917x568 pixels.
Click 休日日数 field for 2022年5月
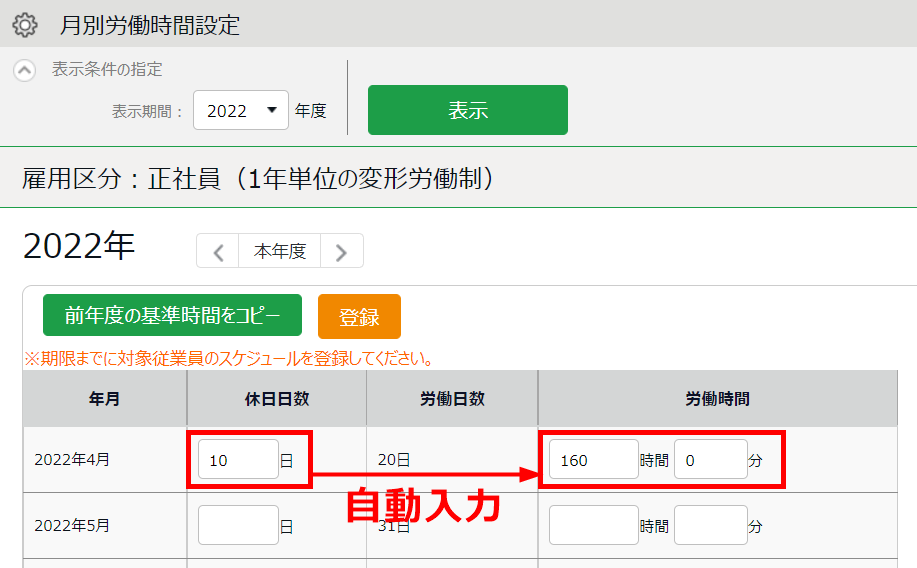[x=238, y=525]
